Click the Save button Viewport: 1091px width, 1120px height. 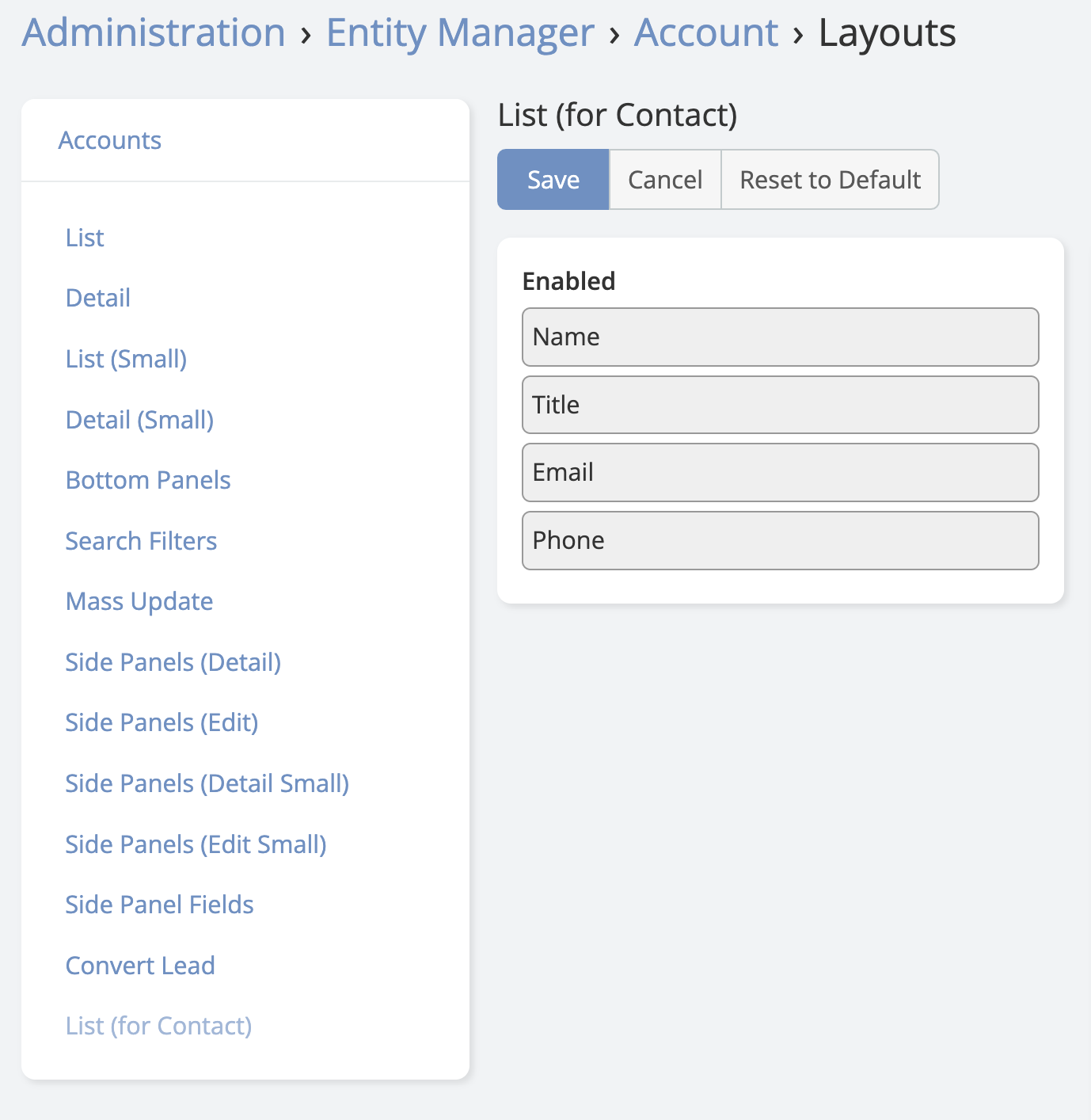pos(553,180)
